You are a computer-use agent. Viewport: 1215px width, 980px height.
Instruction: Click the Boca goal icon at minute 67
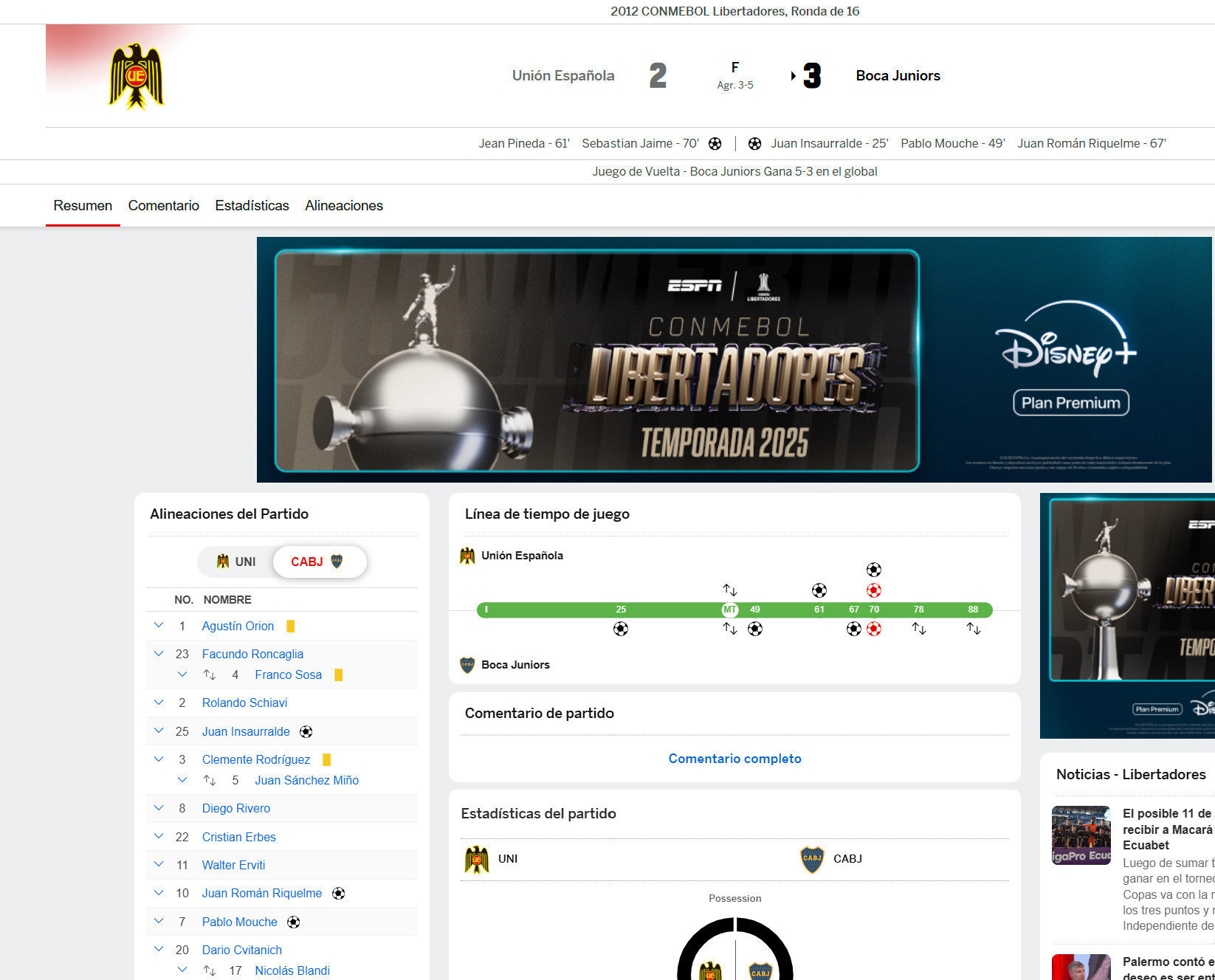click(854, 629)
